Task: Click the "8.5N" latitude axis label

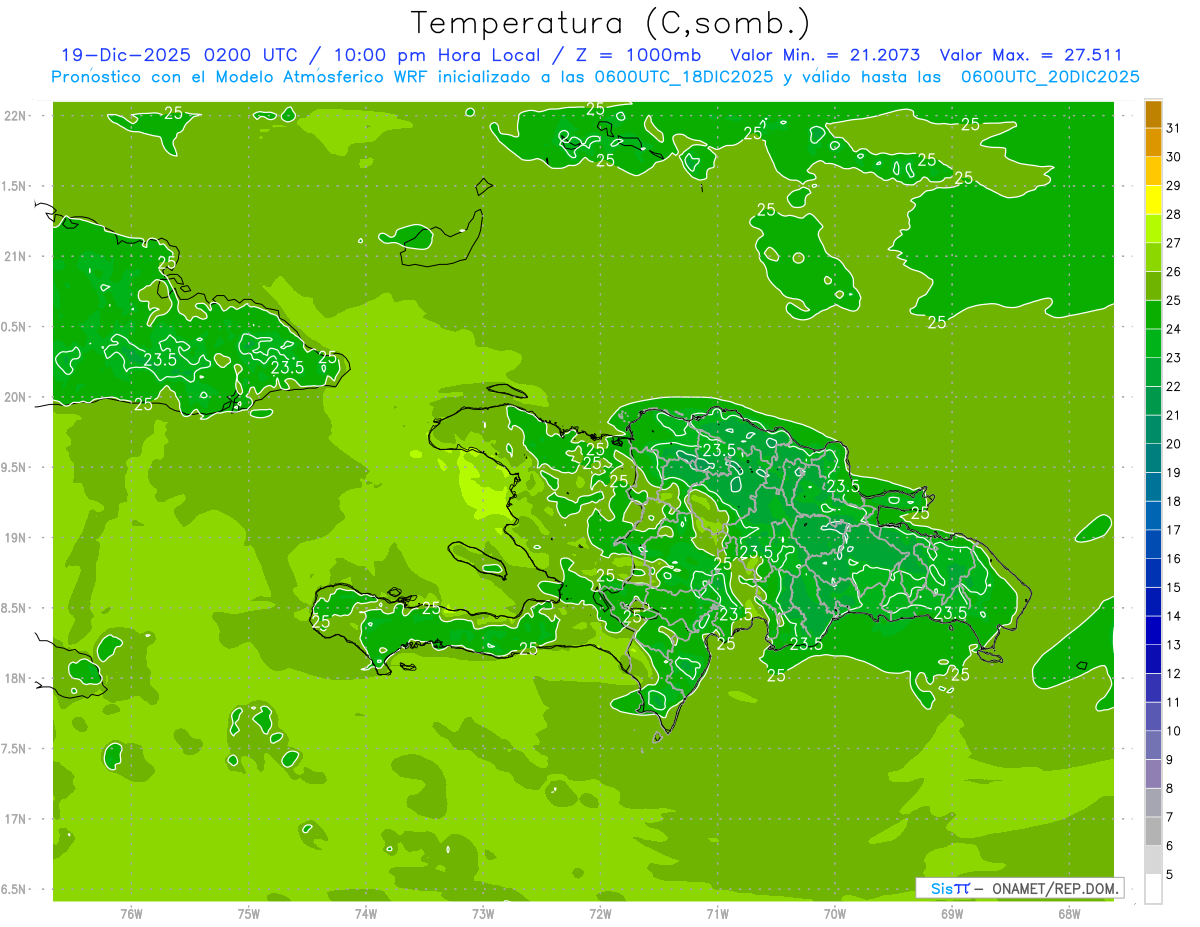Action: point(15,608)
